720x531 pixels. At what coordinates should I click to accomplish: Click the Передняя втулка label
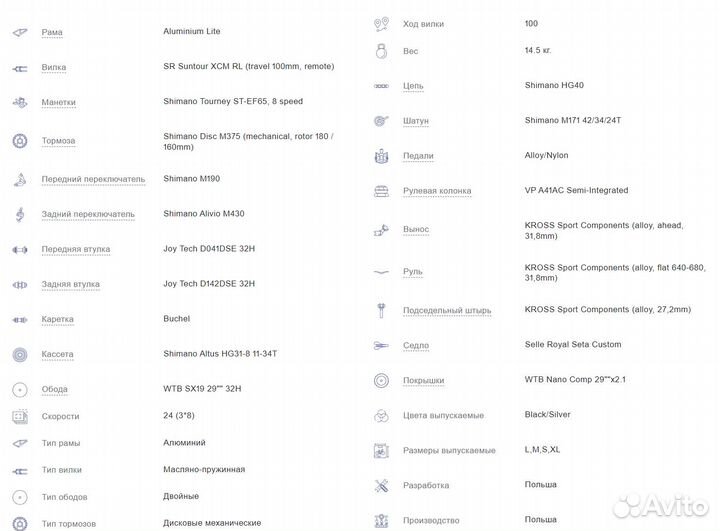75,249
